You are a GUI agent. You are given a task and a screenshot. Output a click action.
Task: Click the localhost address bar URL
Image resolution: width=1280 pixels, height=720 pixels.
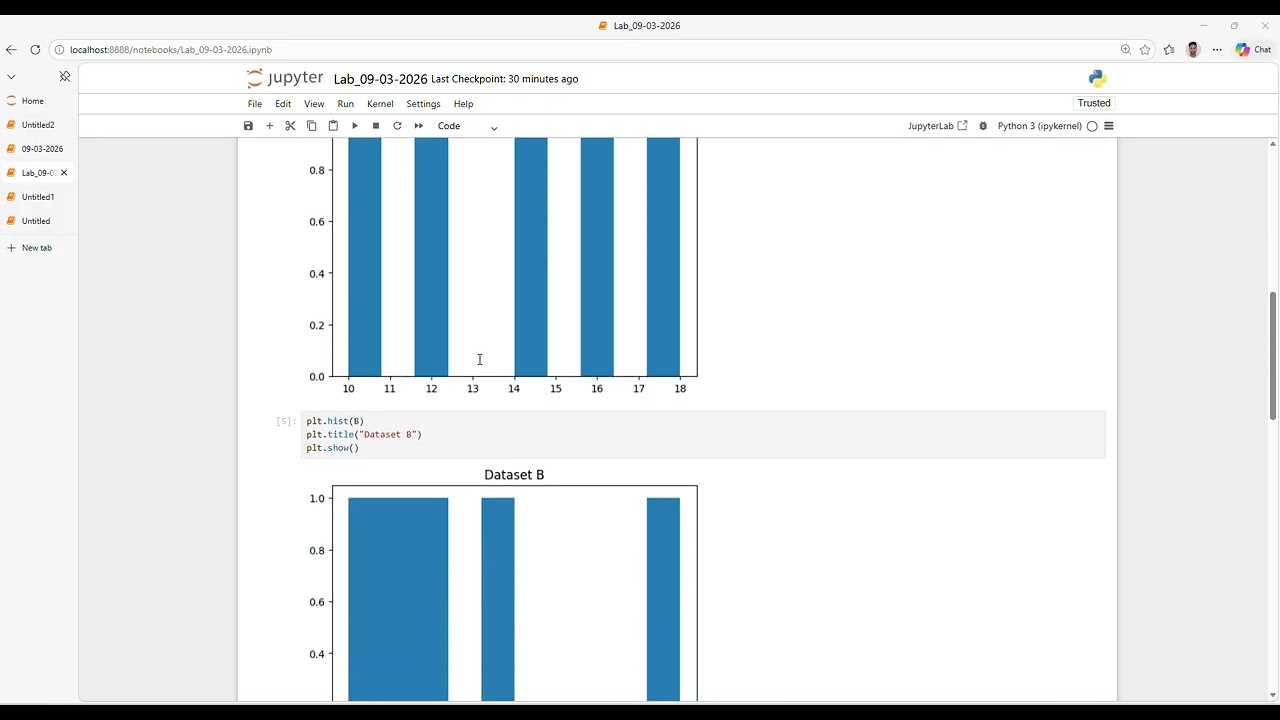[171, 50]
